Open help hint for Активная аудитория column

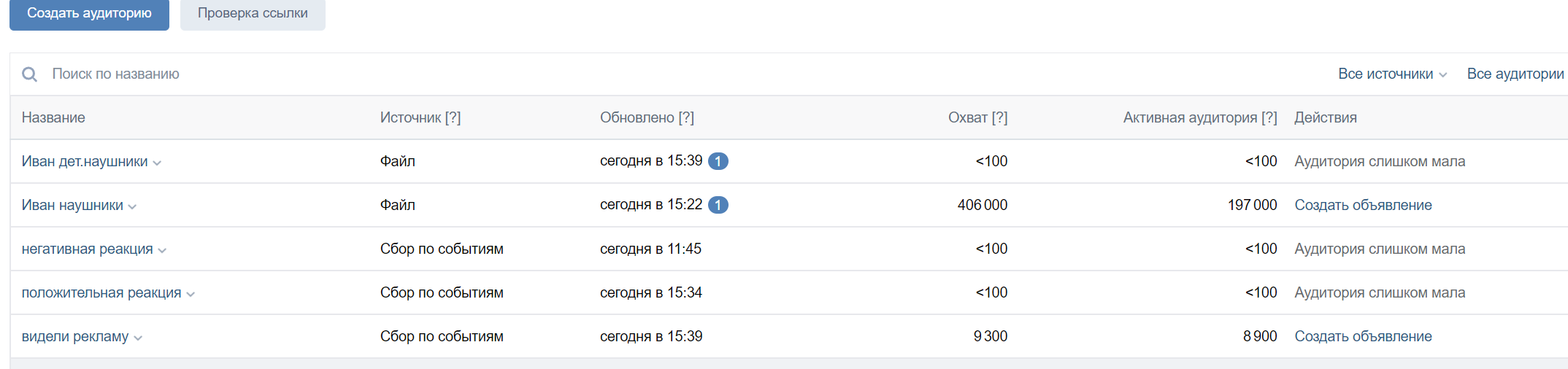pos(1269,117)
